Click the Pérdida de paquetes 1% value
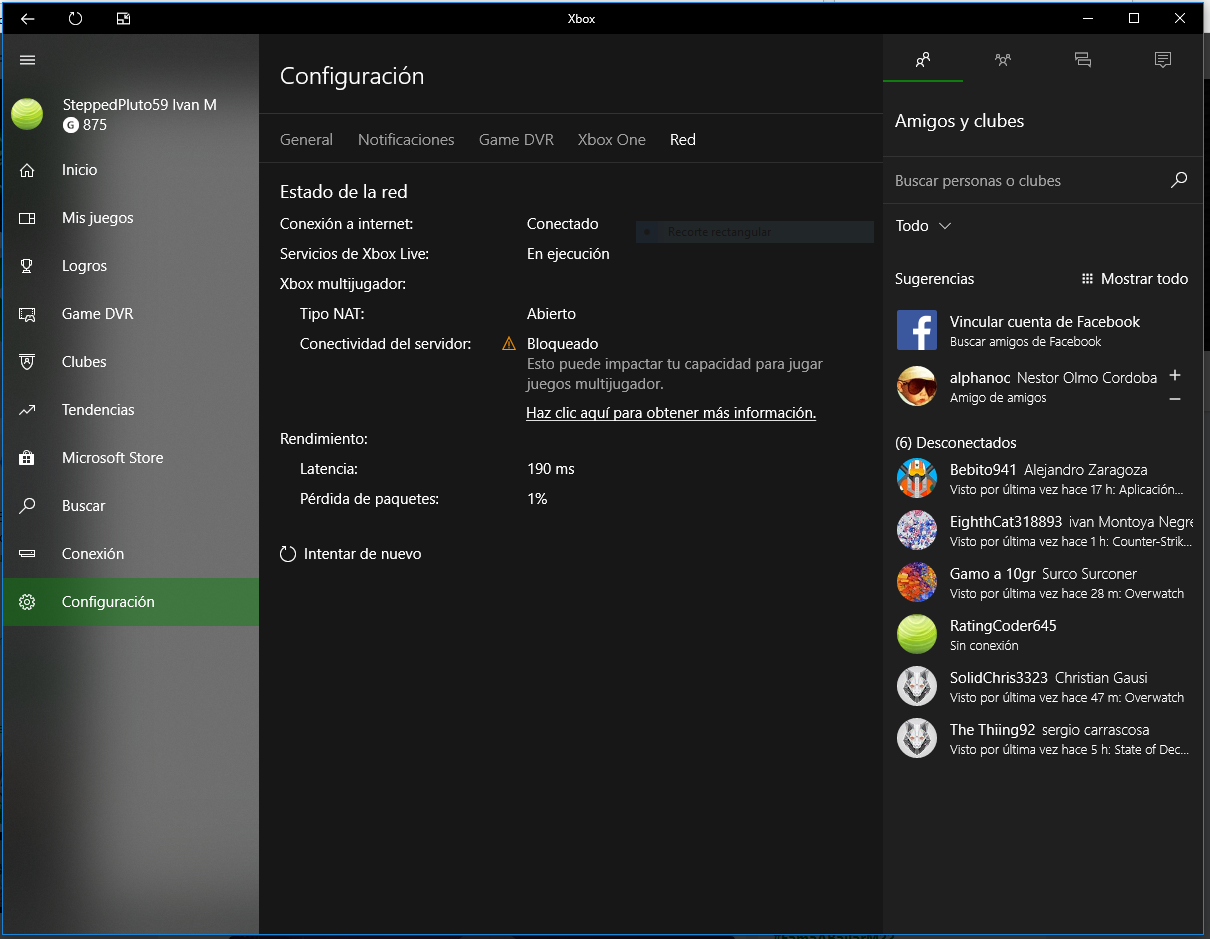The width and height of the screenshot is (1210, 939). pyautogui.click(x=537, y=499)
